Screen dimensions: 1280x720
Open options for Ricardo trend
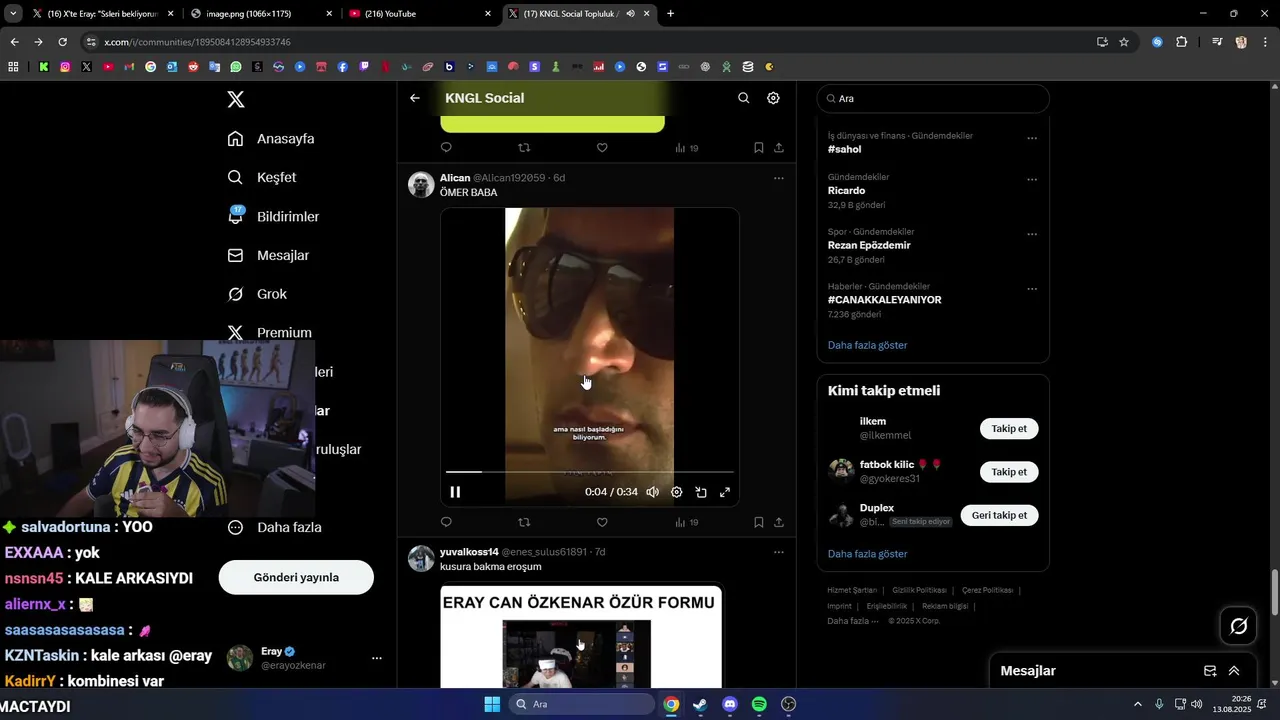click(1032, 180)
